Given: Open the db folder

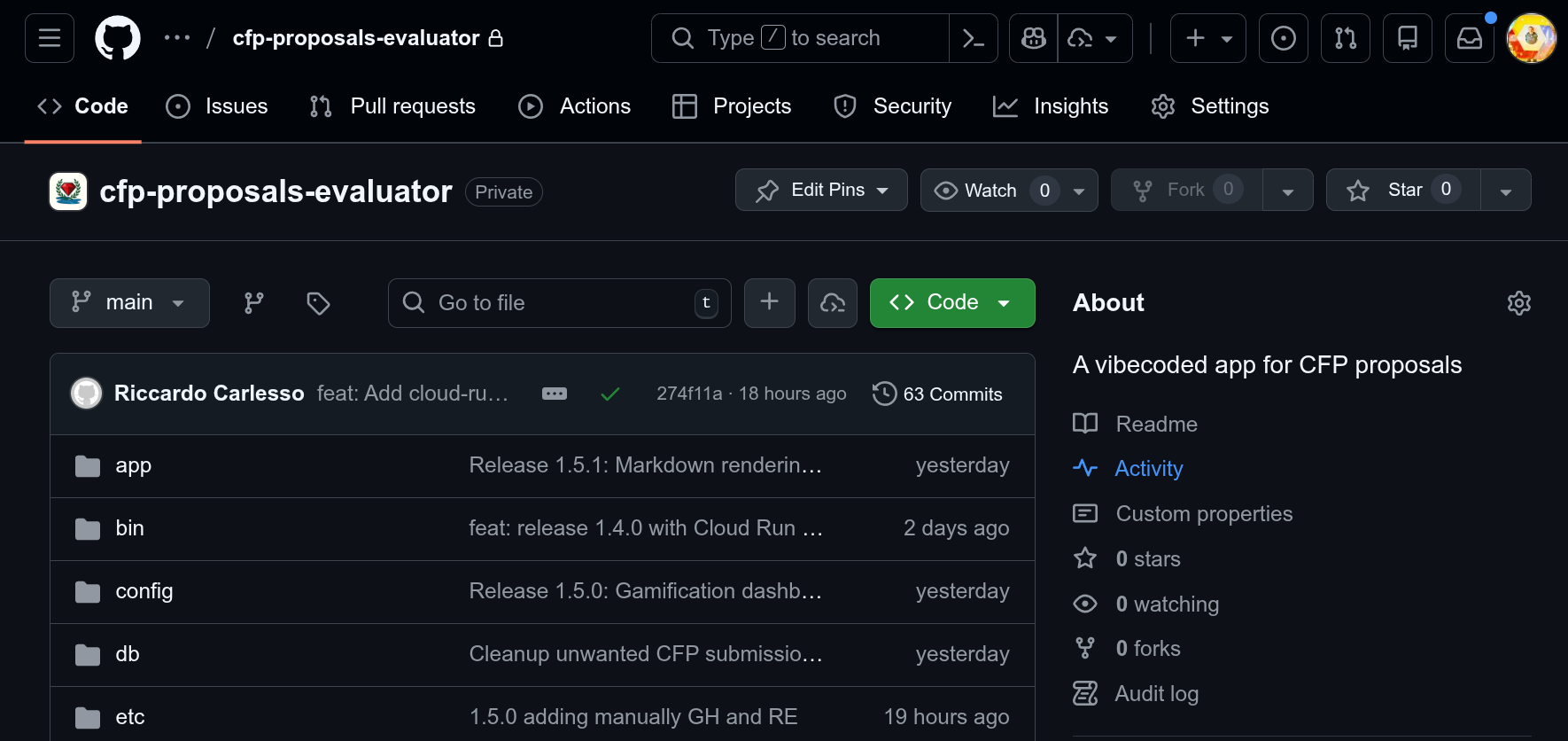Looking at the screenshot, I should (x=128, y=654).
